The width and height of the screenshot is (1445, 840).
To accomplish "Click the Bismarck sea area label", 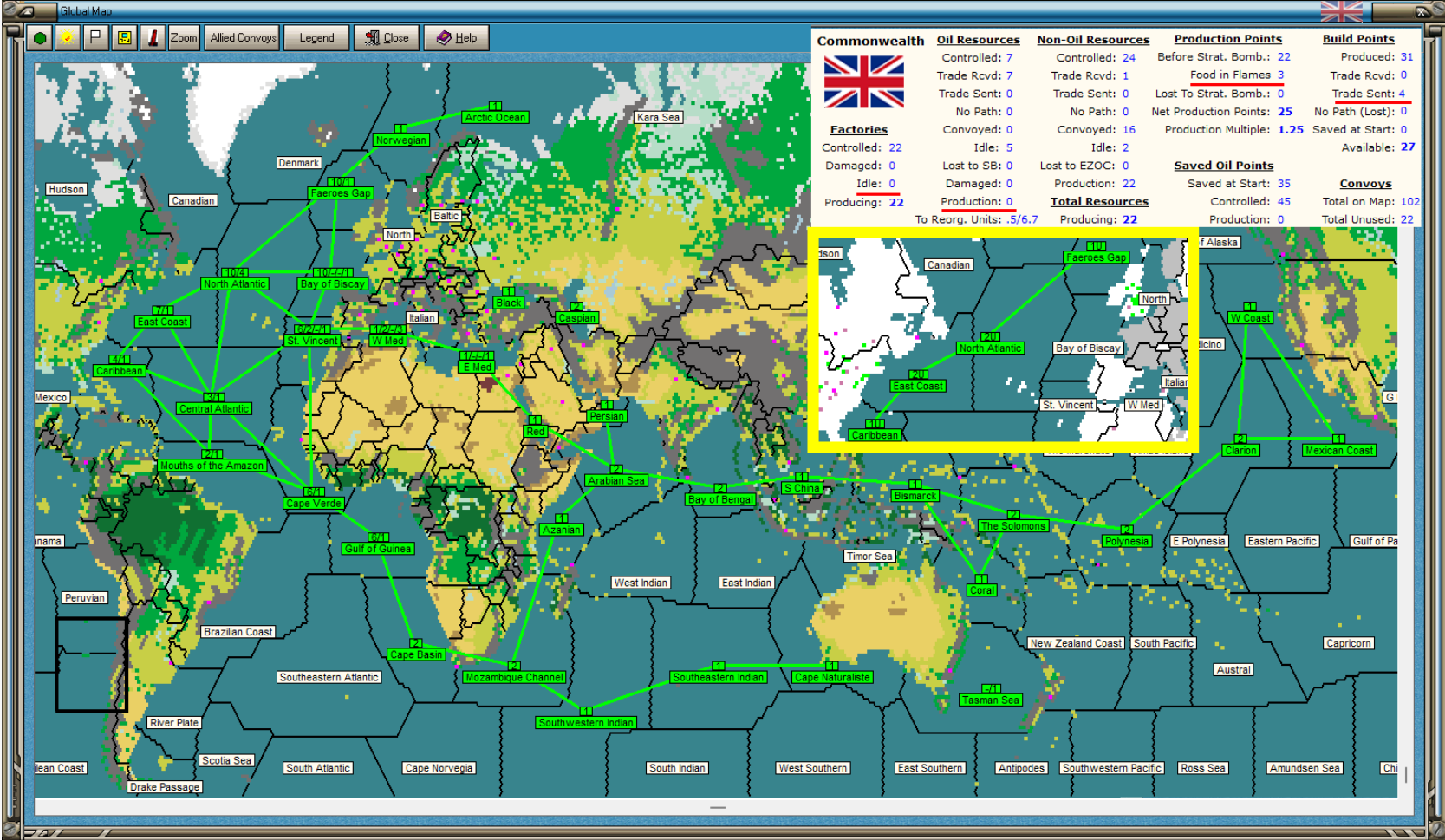I will coord(915,496).
